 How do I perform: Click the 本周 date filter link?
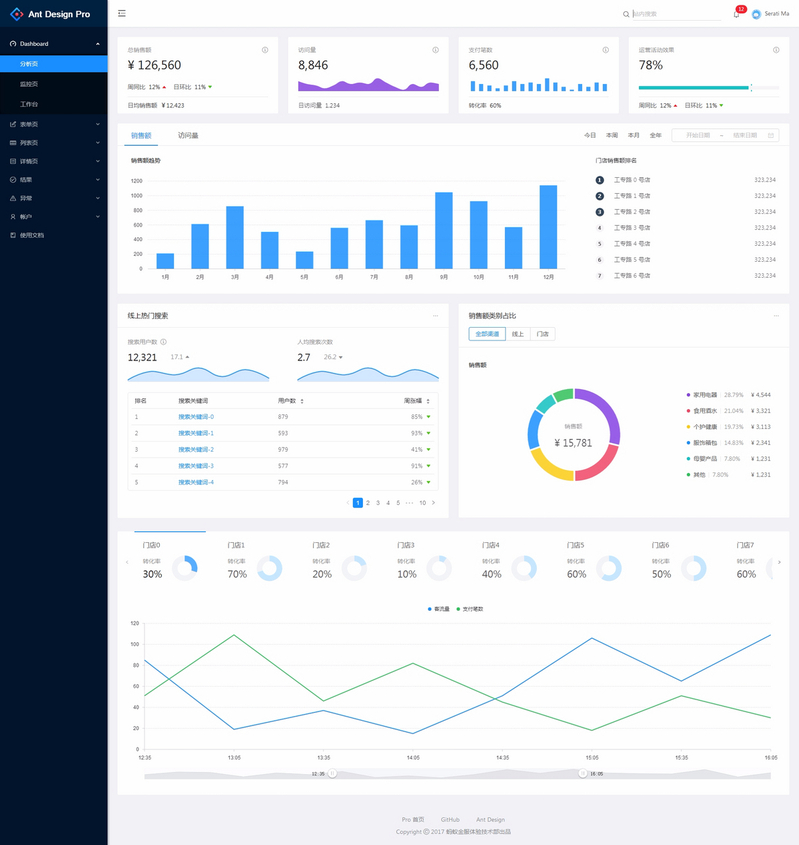612,135
